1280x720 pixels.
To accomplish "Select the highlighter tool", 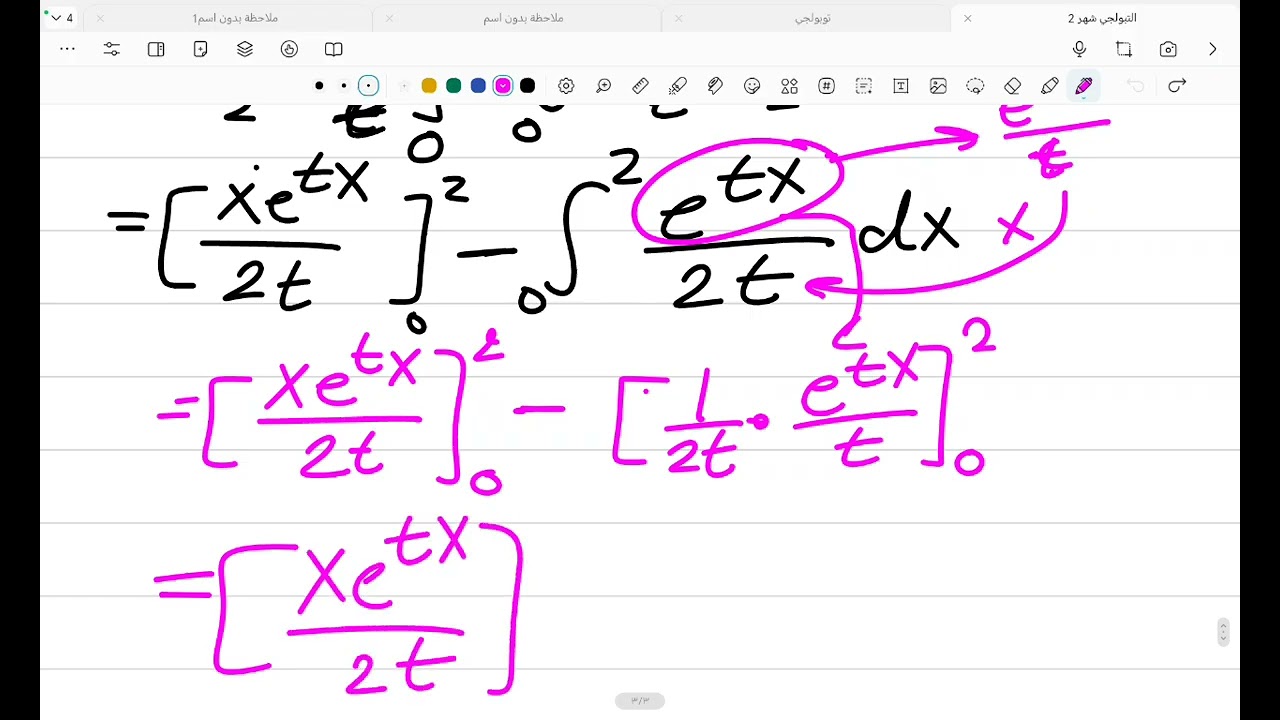I will click(x=1049, y=86).
